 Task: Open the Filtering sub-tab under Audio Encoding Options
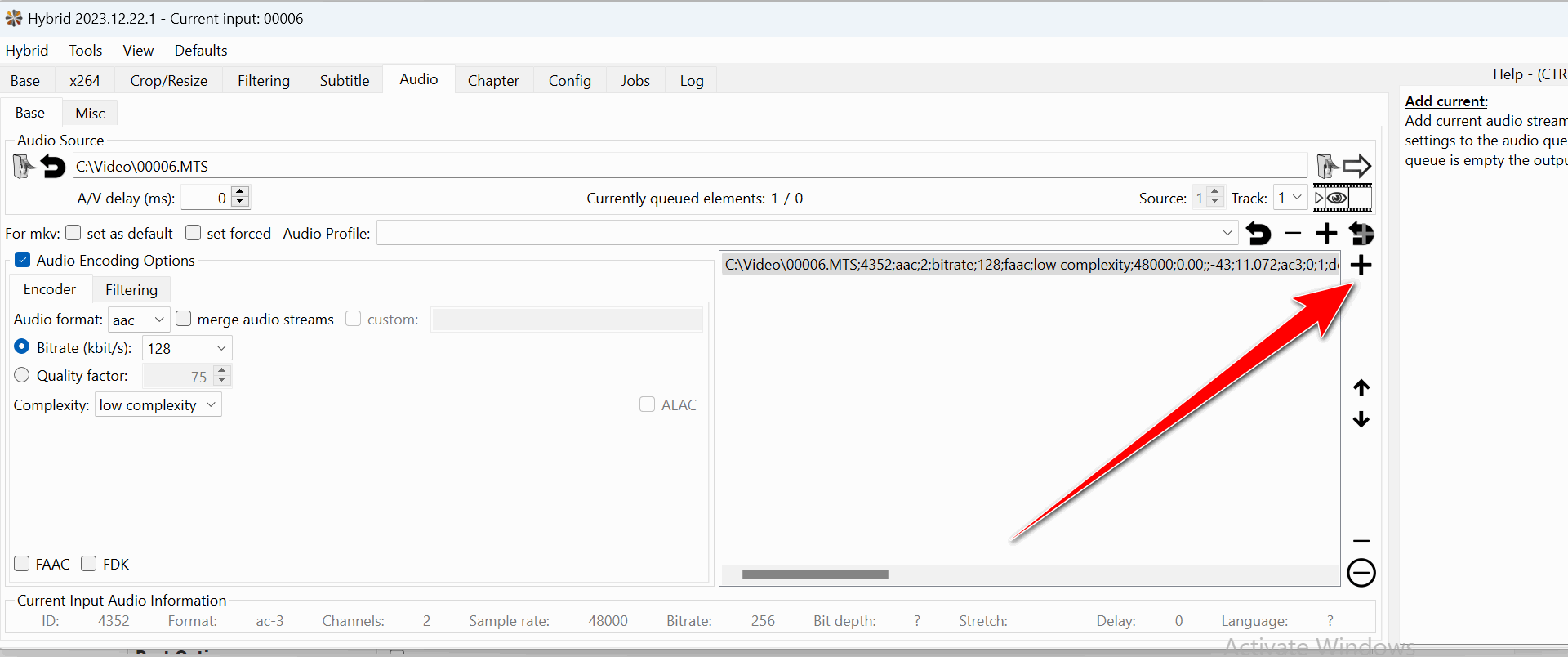coord(131,290)
